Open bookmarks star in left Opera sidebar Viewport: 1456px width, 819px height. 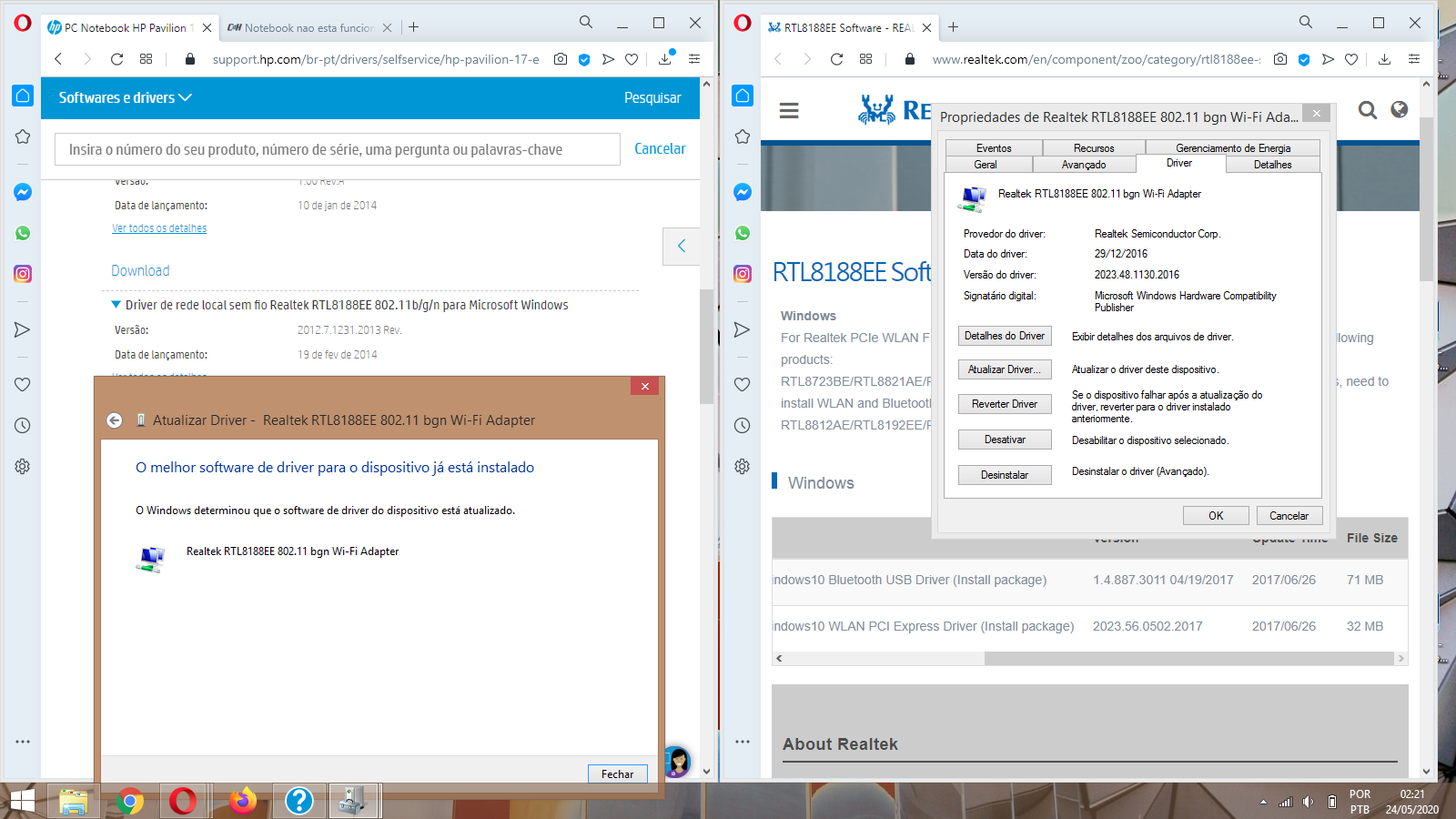point(23,136)
